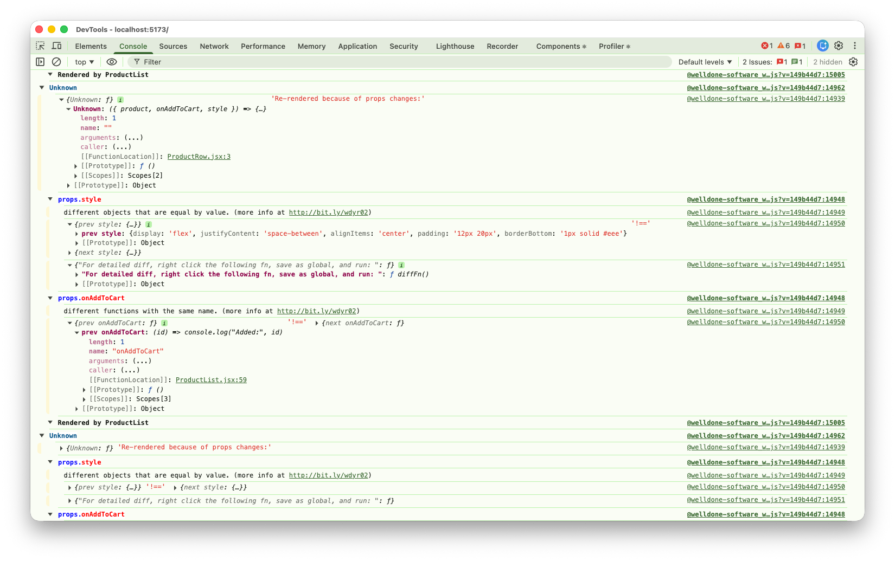Expand the {next style: {…}} object

70,253
